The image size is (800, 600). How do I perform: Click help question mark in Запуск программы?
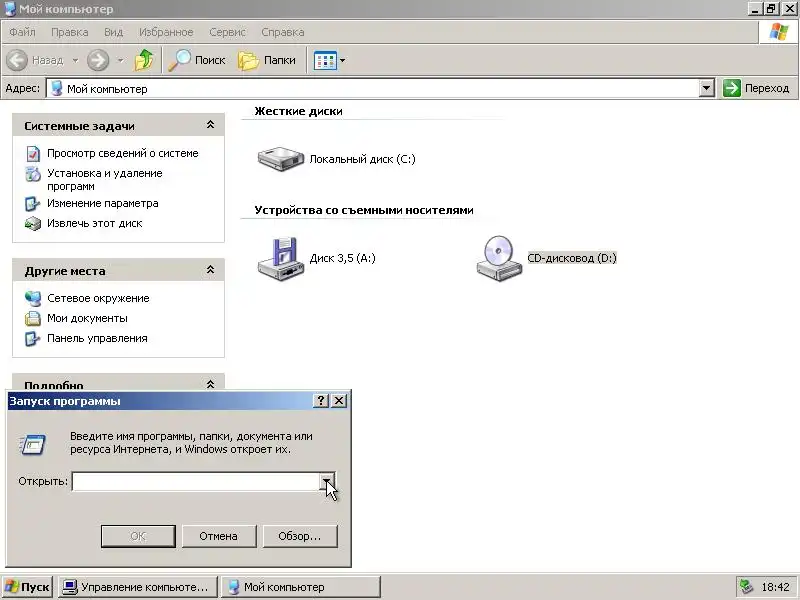(320, 401)
